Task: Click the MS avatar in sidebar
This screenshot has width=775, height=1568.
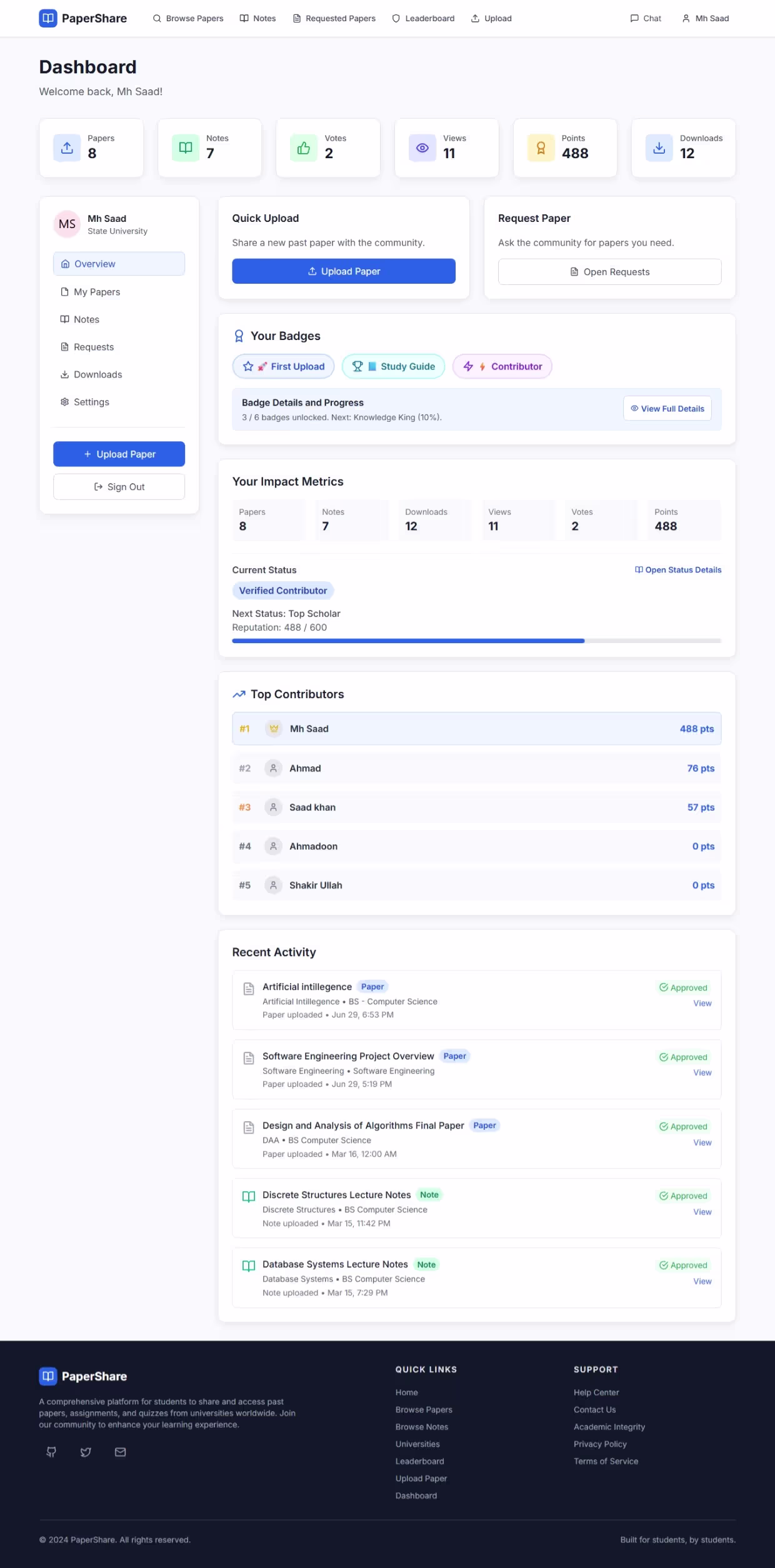Action: point(67,224)
